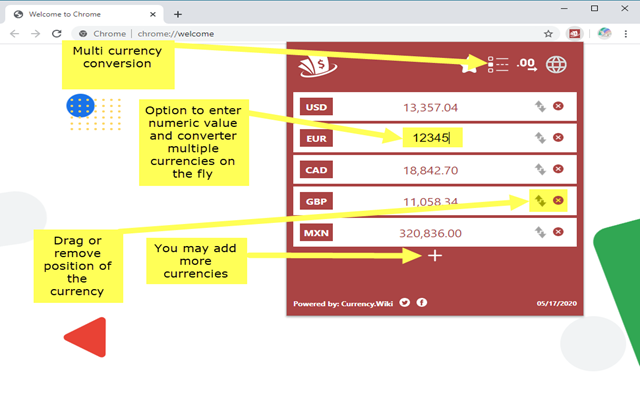Open a new Chrome tab
Image resolution: width=640 pixels, height=400 pixels.
[x=178, y=14]
